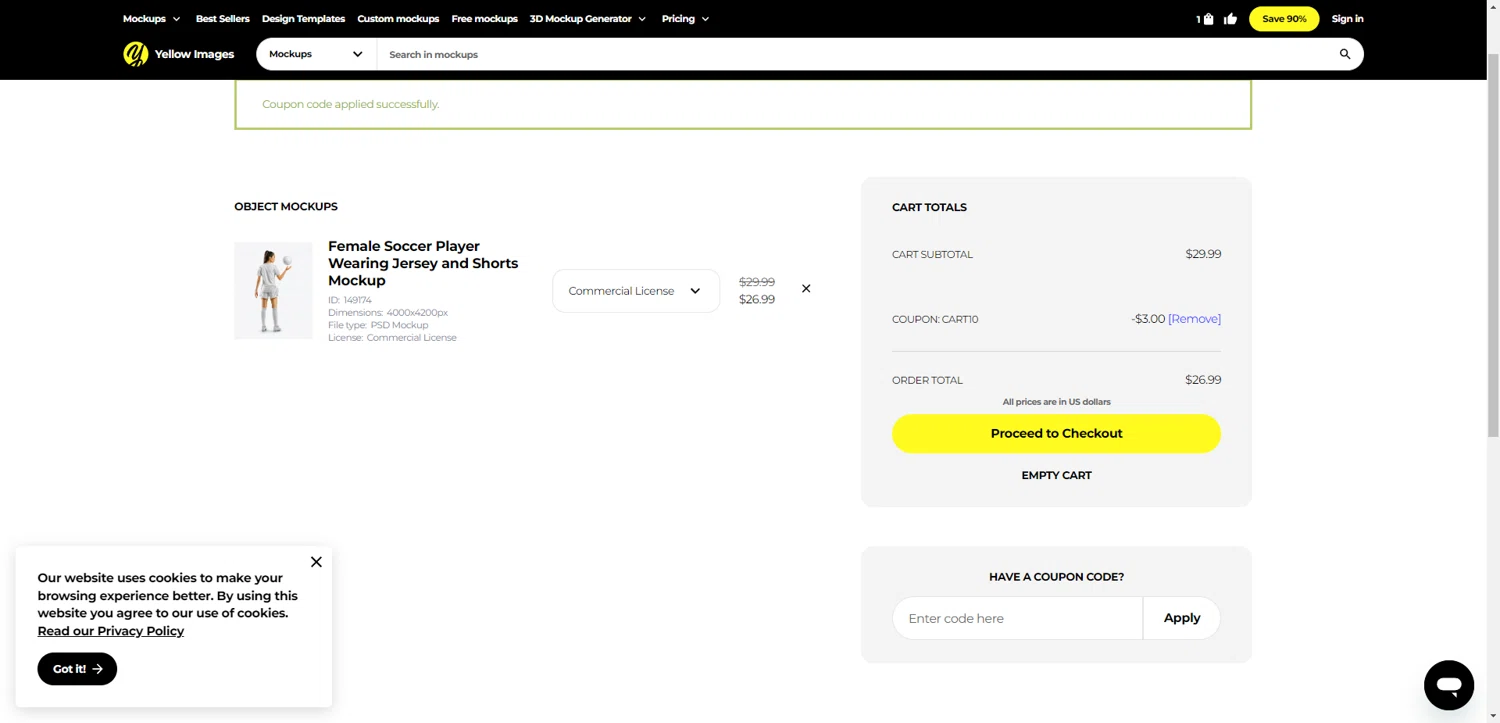Open Free mockups menu item
The width and height of the screenshot is (1500, 723).
(x=484, y=19)
